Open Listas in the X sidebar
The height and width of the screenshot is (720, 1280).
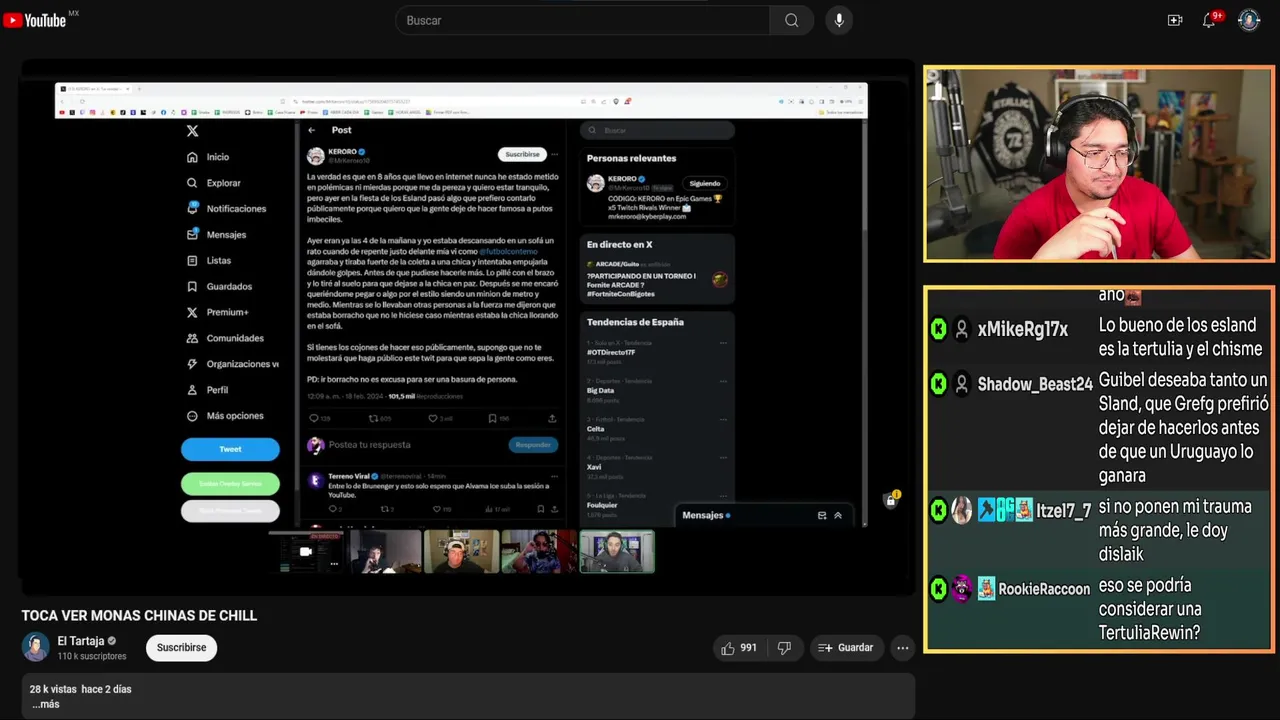coord(209,261)
